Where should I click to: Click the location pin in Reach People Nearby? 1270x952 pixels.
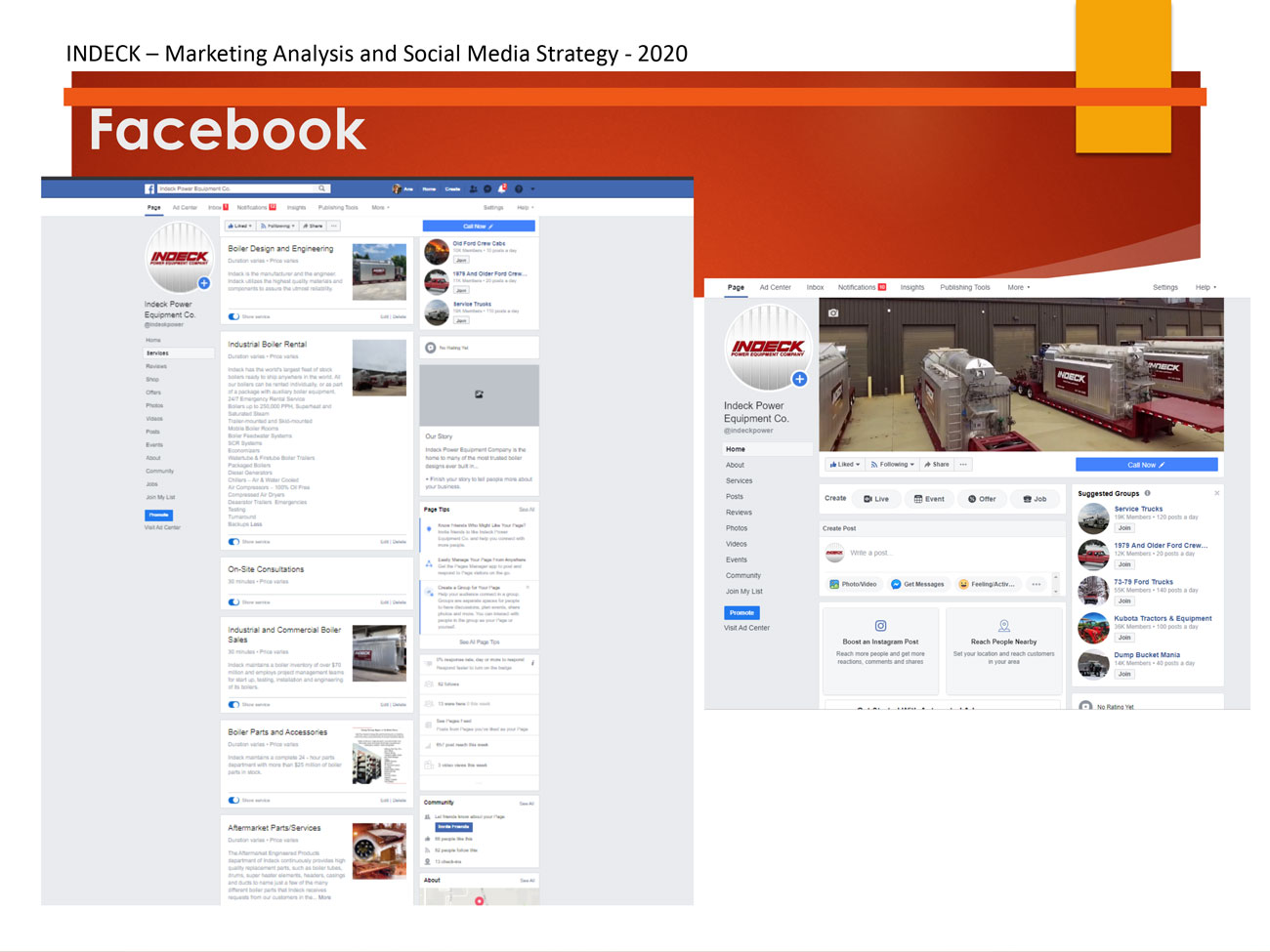pos(1003,626)
